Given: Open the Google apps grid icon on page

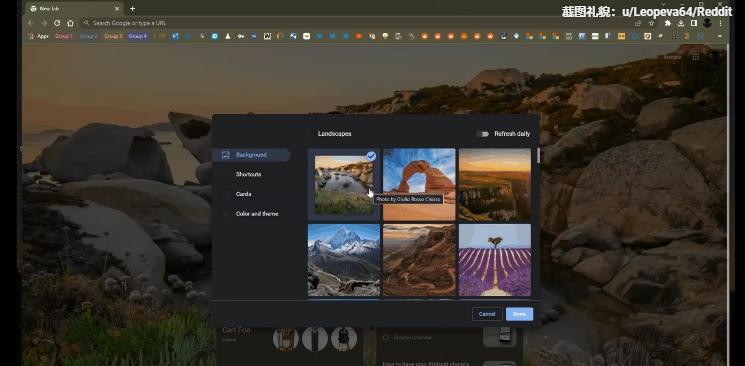Looking at the screenshot, I should [696, 57].
